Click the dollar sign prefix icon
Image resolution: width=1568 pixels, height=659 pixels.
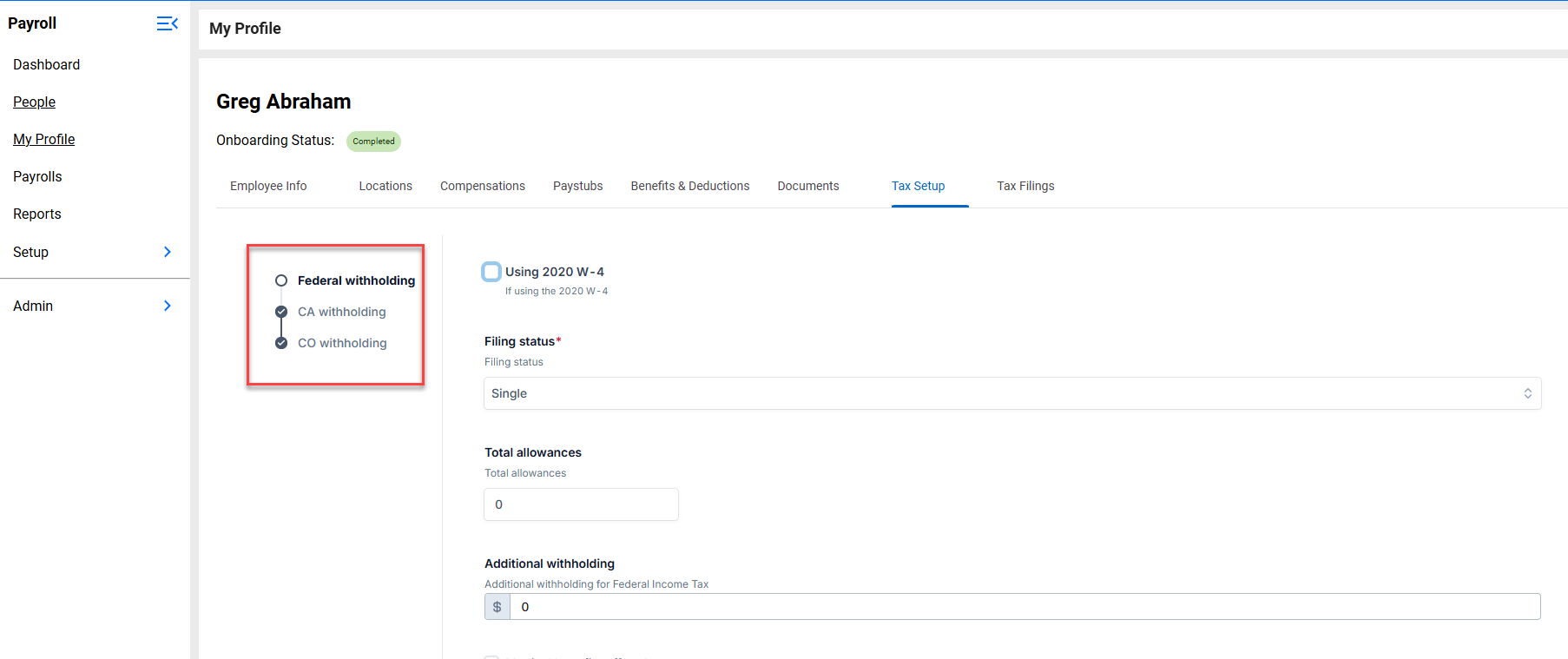[497, 607]
